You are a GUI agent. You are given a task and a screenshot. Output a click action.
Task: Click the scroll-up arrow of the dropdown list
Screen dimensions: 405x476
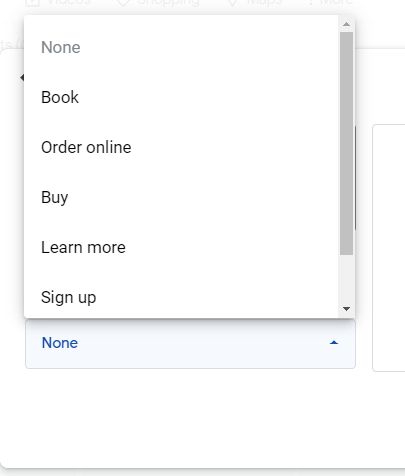[346, 24]
